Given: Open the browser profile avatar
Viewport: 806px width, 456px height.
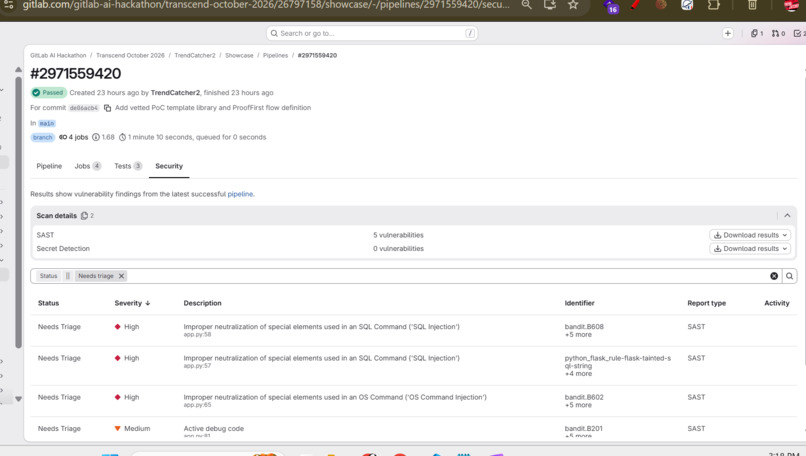Looking at the screenshot, I should click(792, 5).
